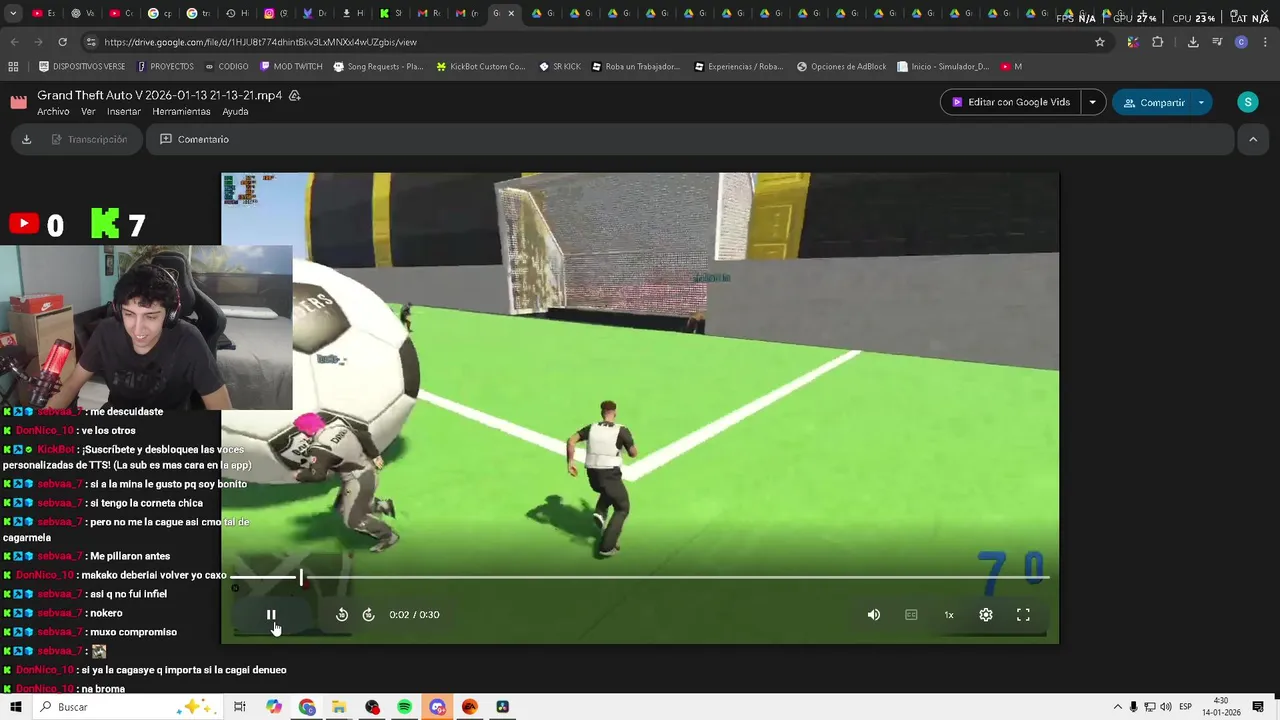Open the Herramientas menu
The image size is (1280, 720).
pos(181,112)
